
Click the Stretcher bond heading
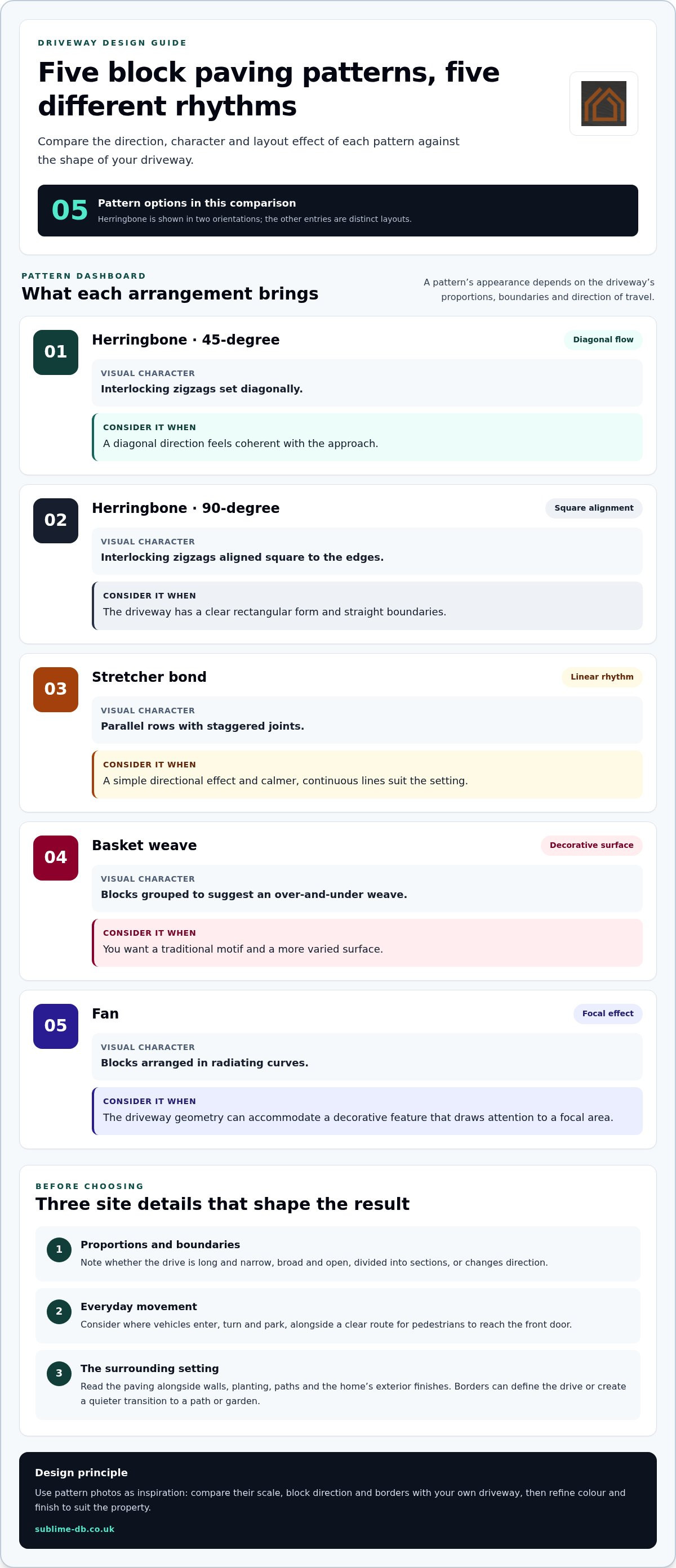(x=149, y=677)
